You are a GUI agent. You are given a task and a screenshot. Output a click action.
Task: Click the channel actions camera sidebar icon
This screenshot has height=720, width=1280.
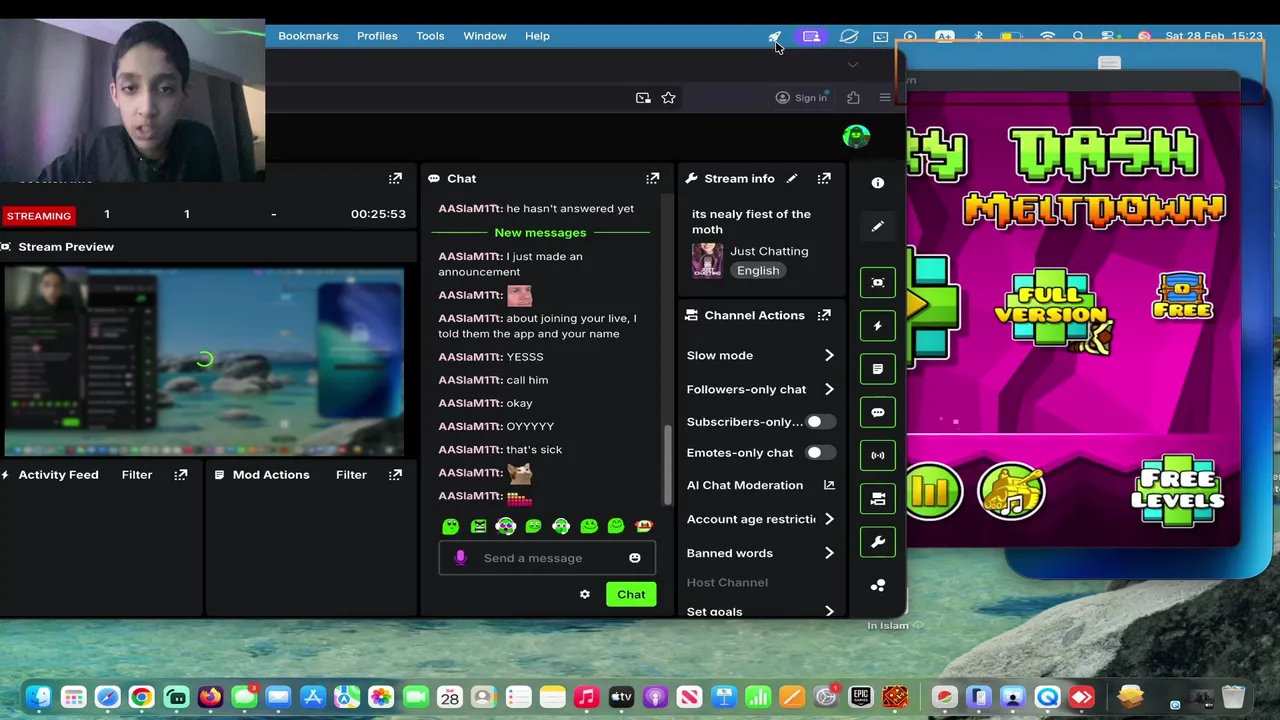click(877, 498)
